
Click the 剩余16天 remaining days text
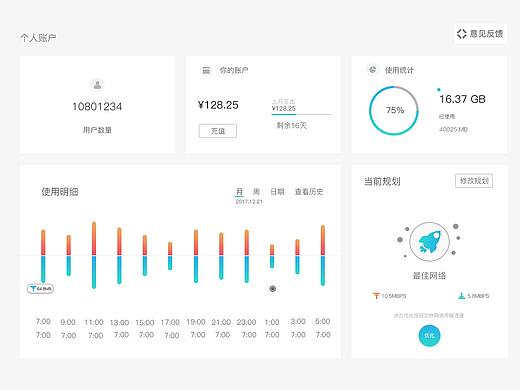[x=291, y=125]
